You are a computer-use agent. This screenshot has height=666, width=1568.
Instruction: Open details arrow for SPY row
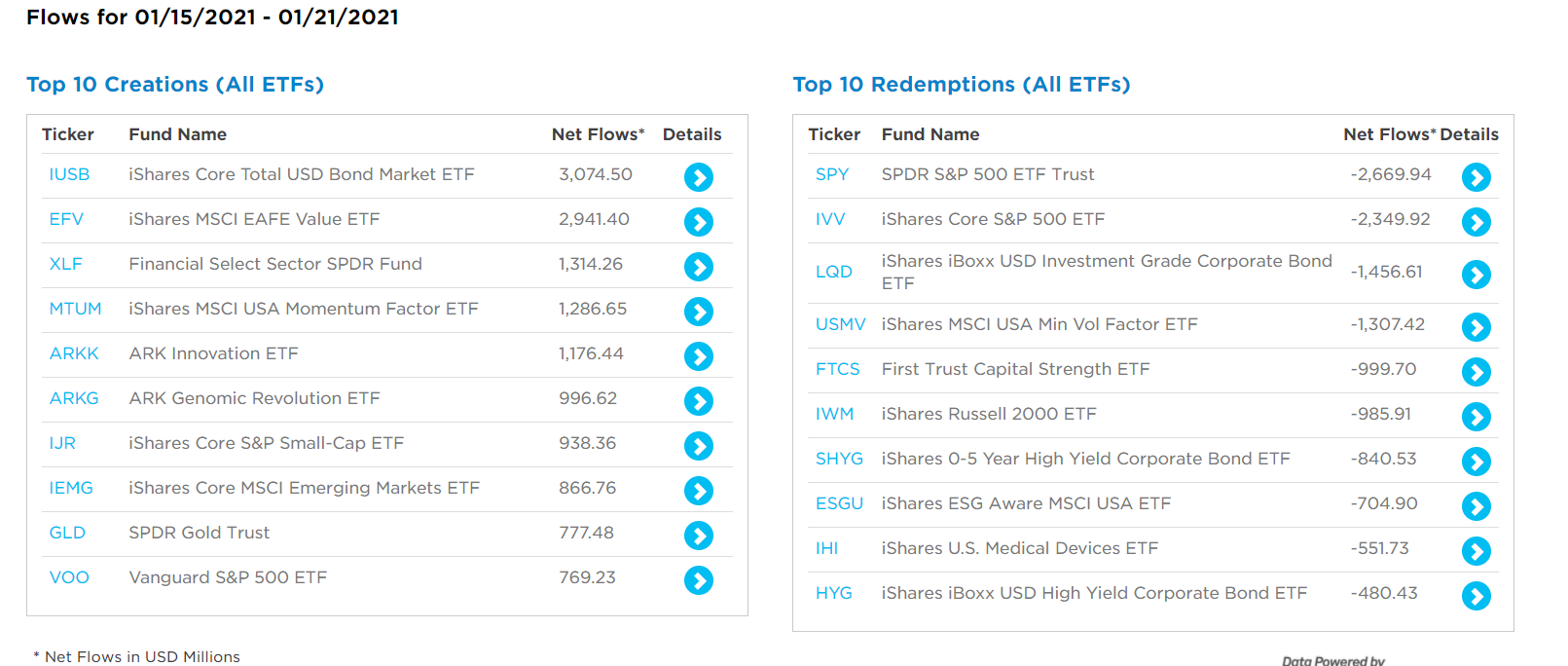[x=1477, y=177]
